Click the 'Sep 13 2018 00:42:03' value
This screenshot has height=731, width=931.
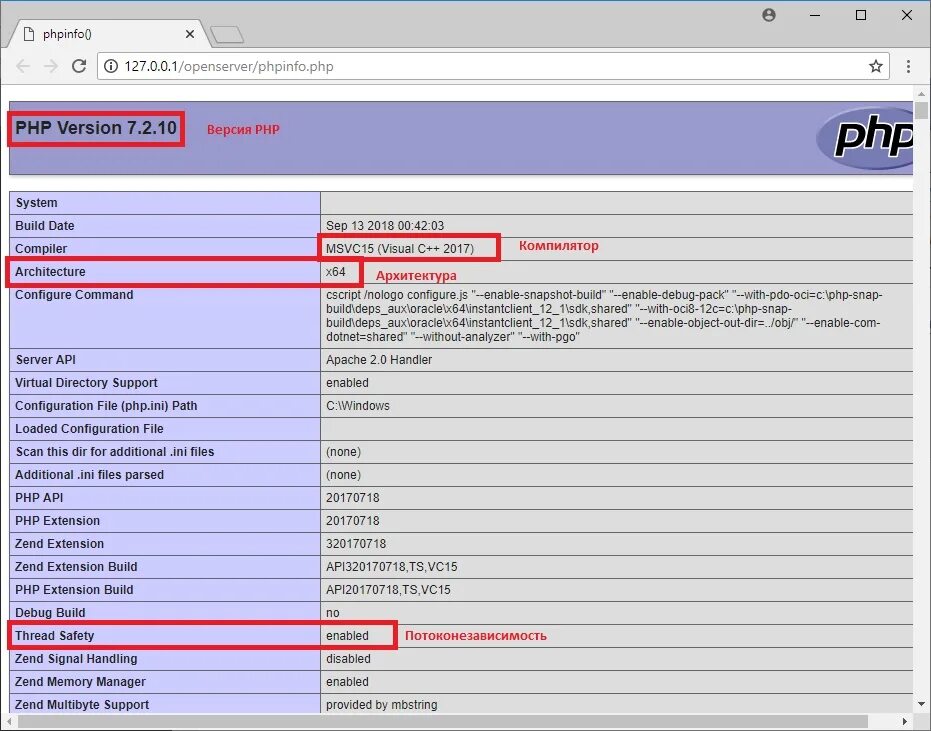385,226
